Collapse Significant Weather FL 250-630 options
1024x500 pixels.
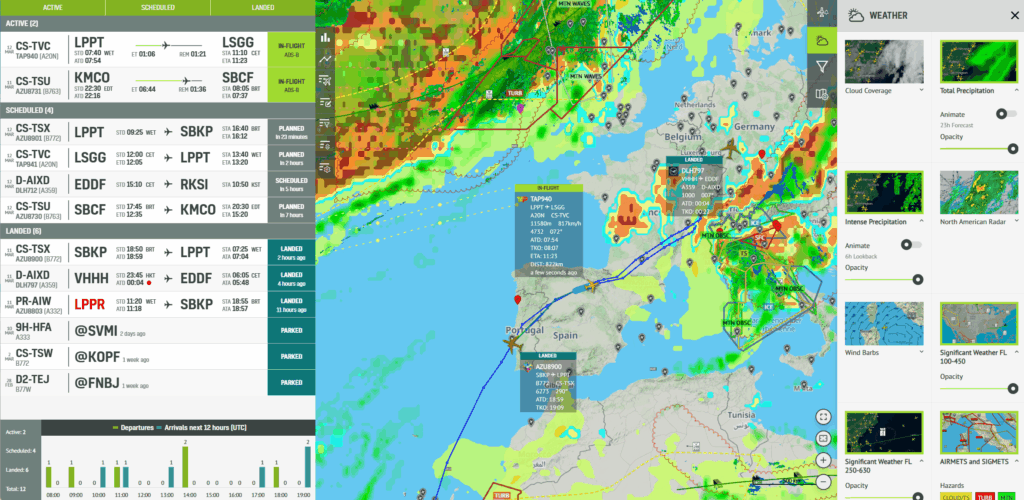921,463
